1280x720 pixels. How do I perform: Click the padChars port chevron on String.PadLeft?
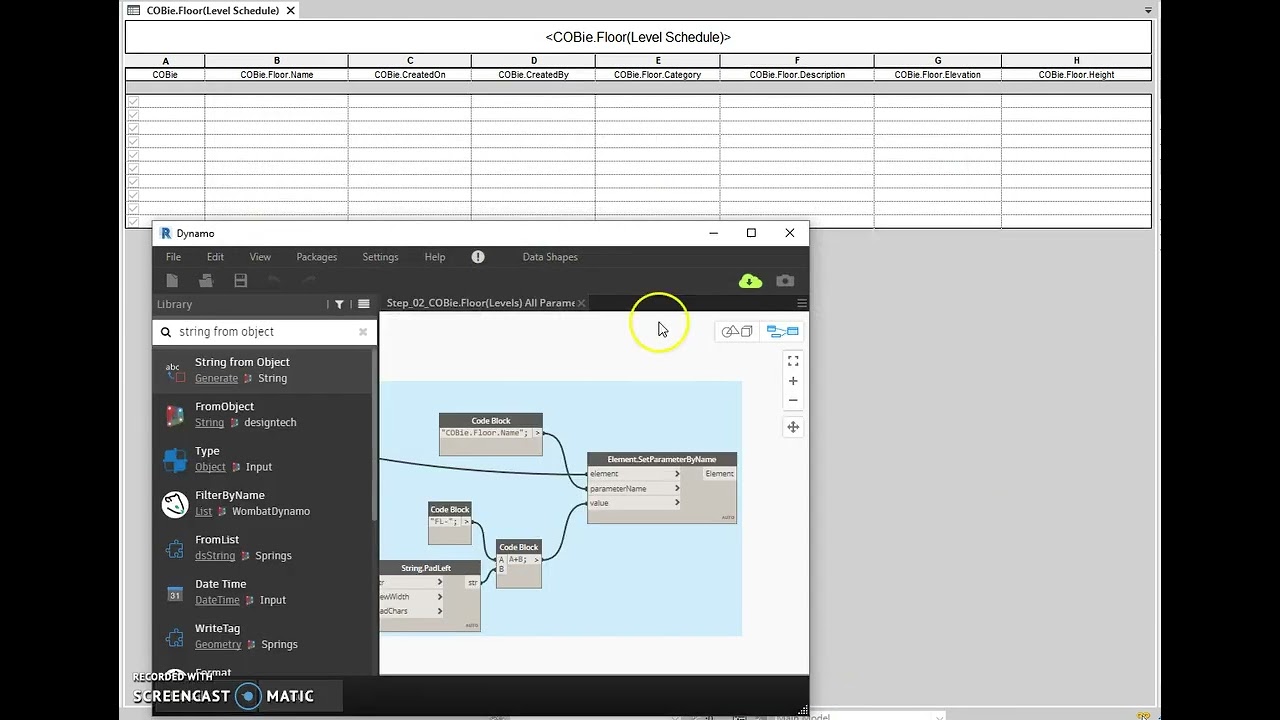click(x=439, y=611)
